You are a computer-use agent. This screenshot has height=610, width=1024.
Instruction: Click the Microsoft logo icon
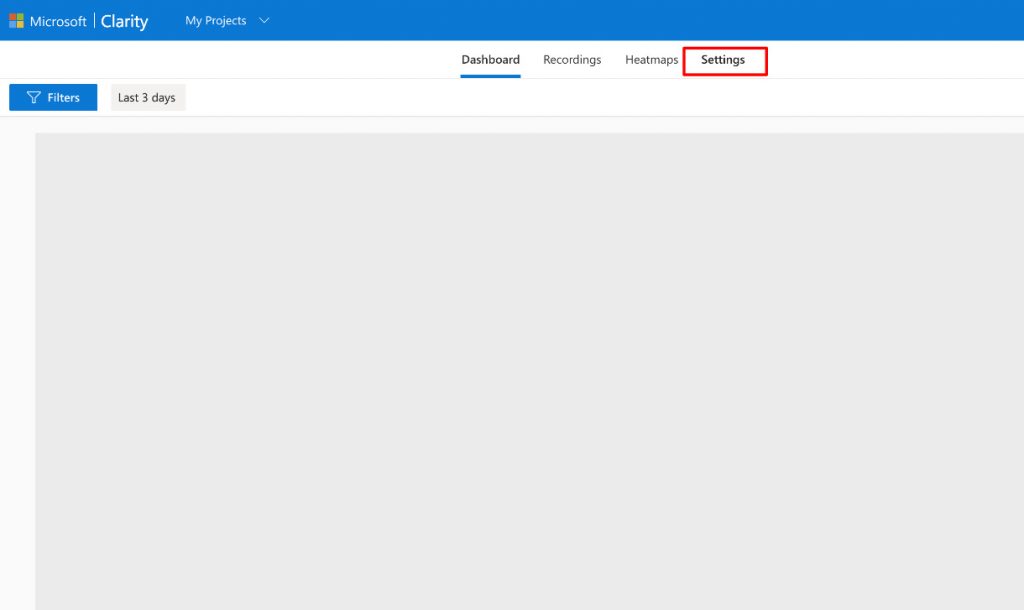(16, 21)
